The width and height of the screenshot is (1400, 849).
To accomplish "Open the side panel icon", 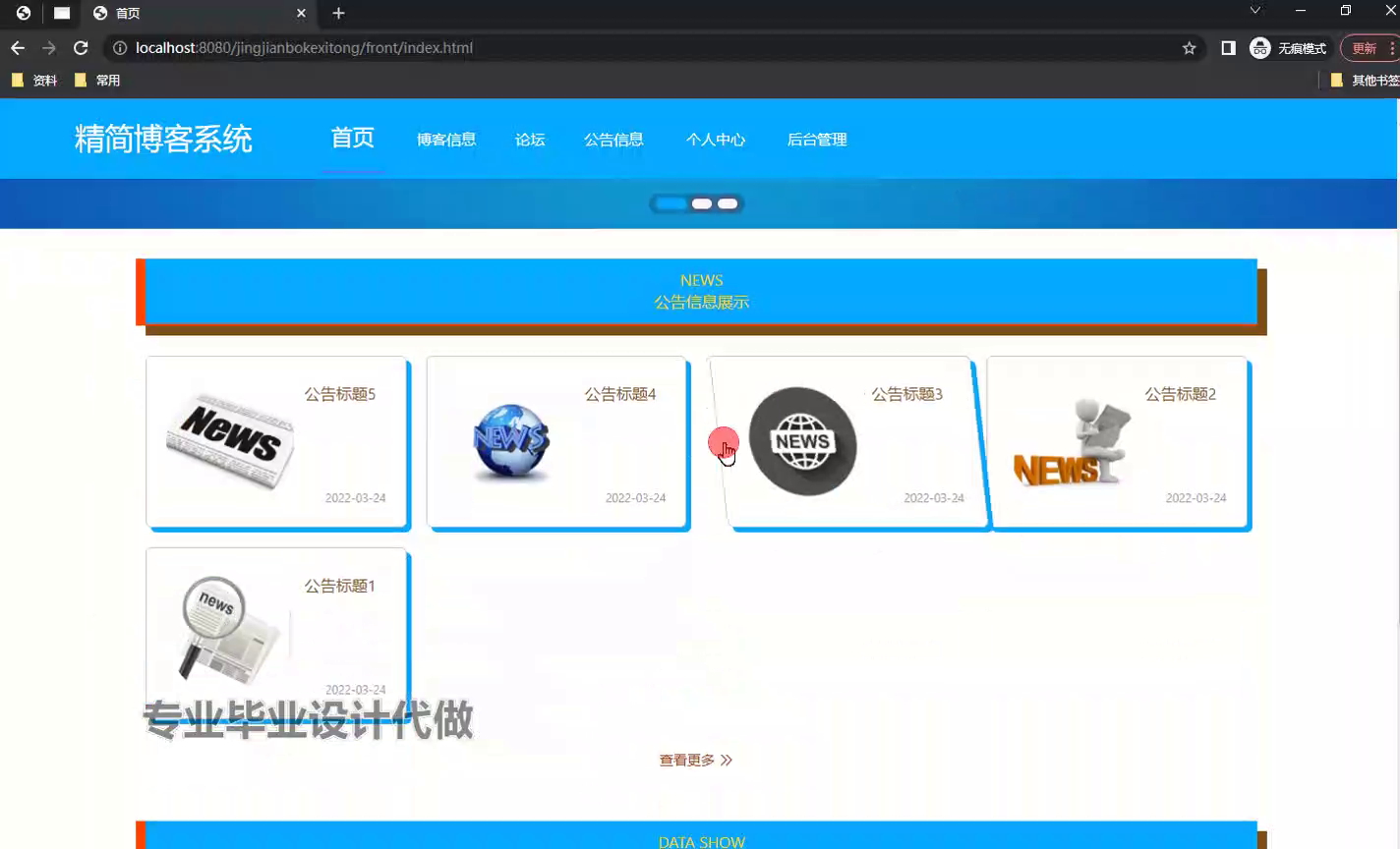I will coord(1228,47).
